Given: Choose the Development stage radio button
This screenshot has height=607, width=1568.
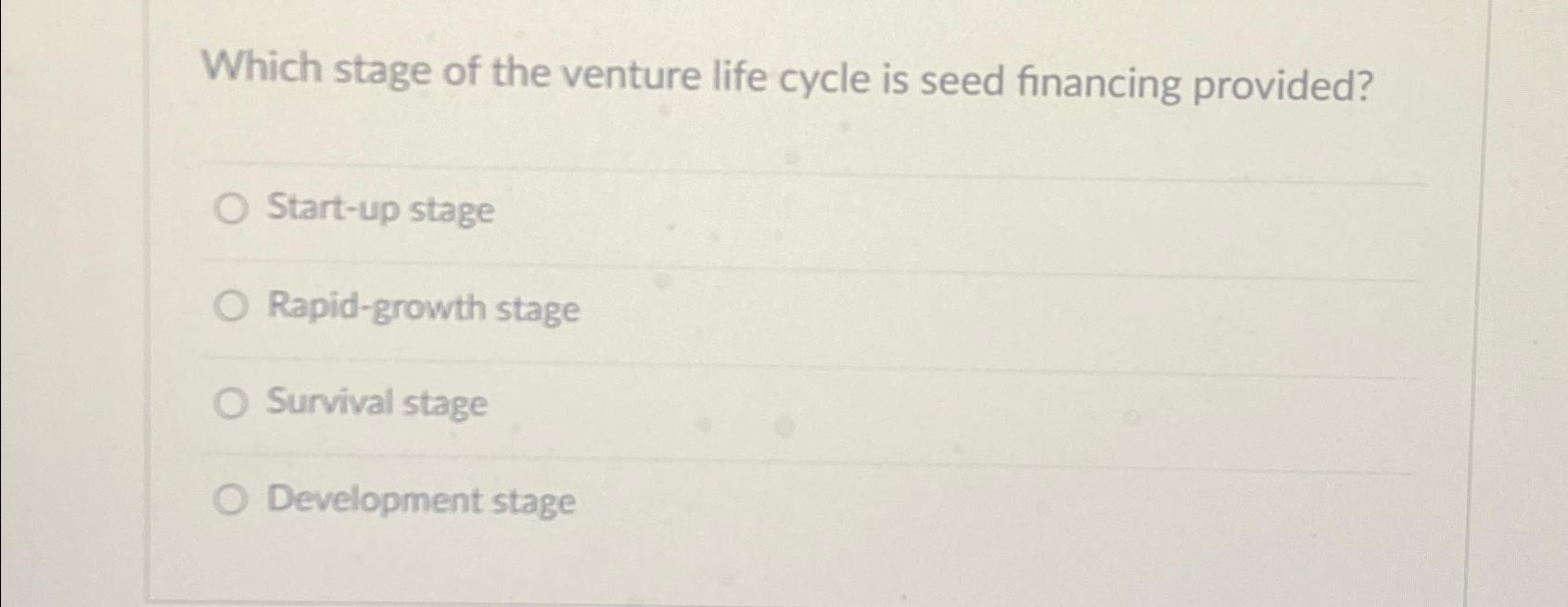Looking at the screenshot, I should (x=230, y=501).
